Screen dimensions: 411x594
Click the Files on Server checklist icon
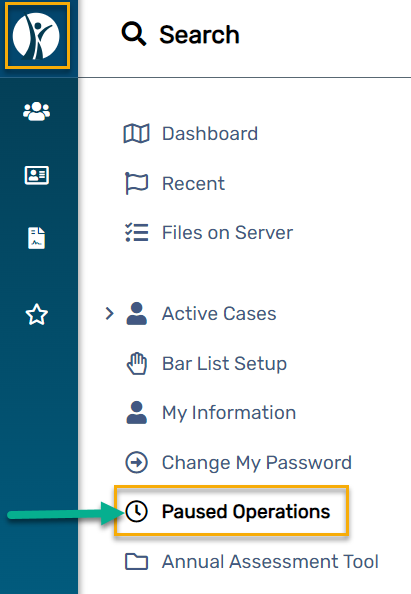[136, 233]
